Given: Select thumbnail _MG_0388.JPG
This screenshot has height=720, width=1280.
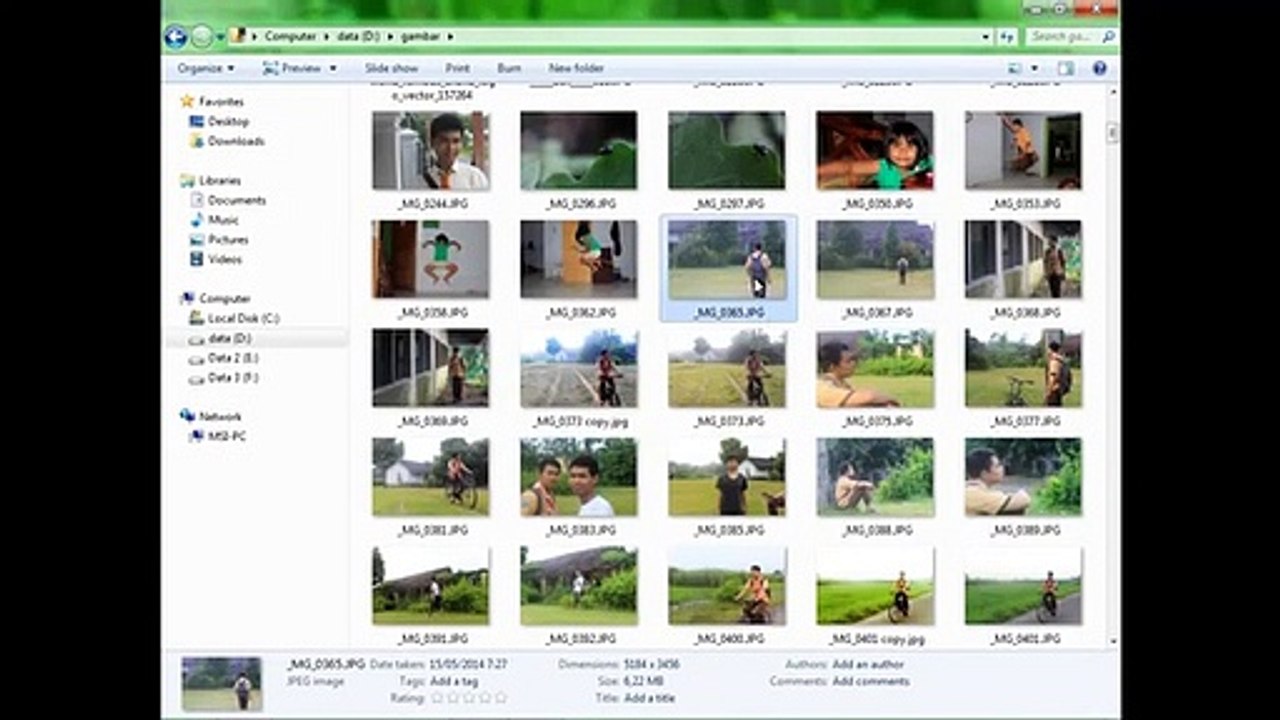Looking at the screenshot, I should click(x=875, y=477).
